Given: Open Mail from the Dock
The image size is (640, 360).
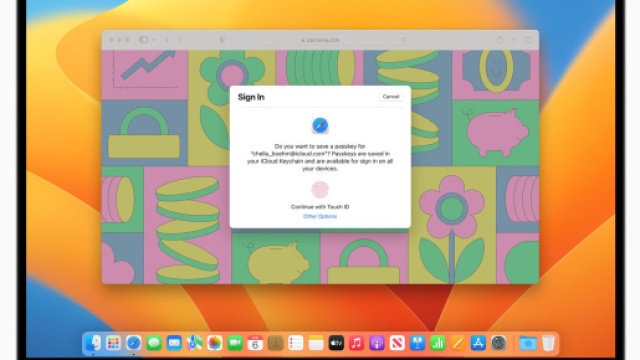Looking at the screenshot, I should (x=174, y=343).
